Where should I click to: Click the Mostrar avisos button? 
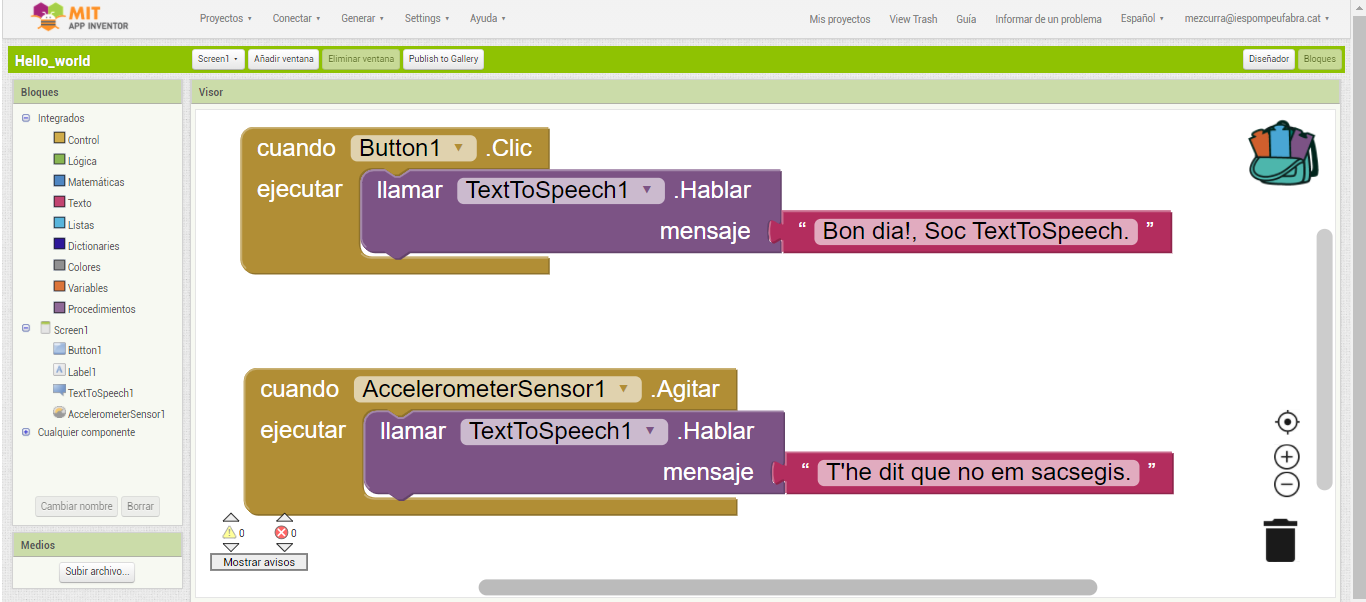point(259,562)
